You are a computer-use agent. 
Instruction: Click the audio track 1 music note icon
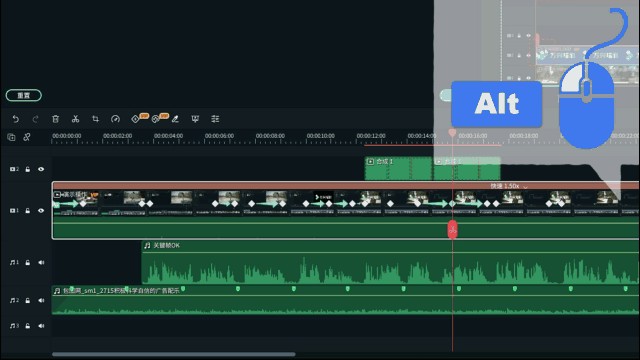coord(14,262)
